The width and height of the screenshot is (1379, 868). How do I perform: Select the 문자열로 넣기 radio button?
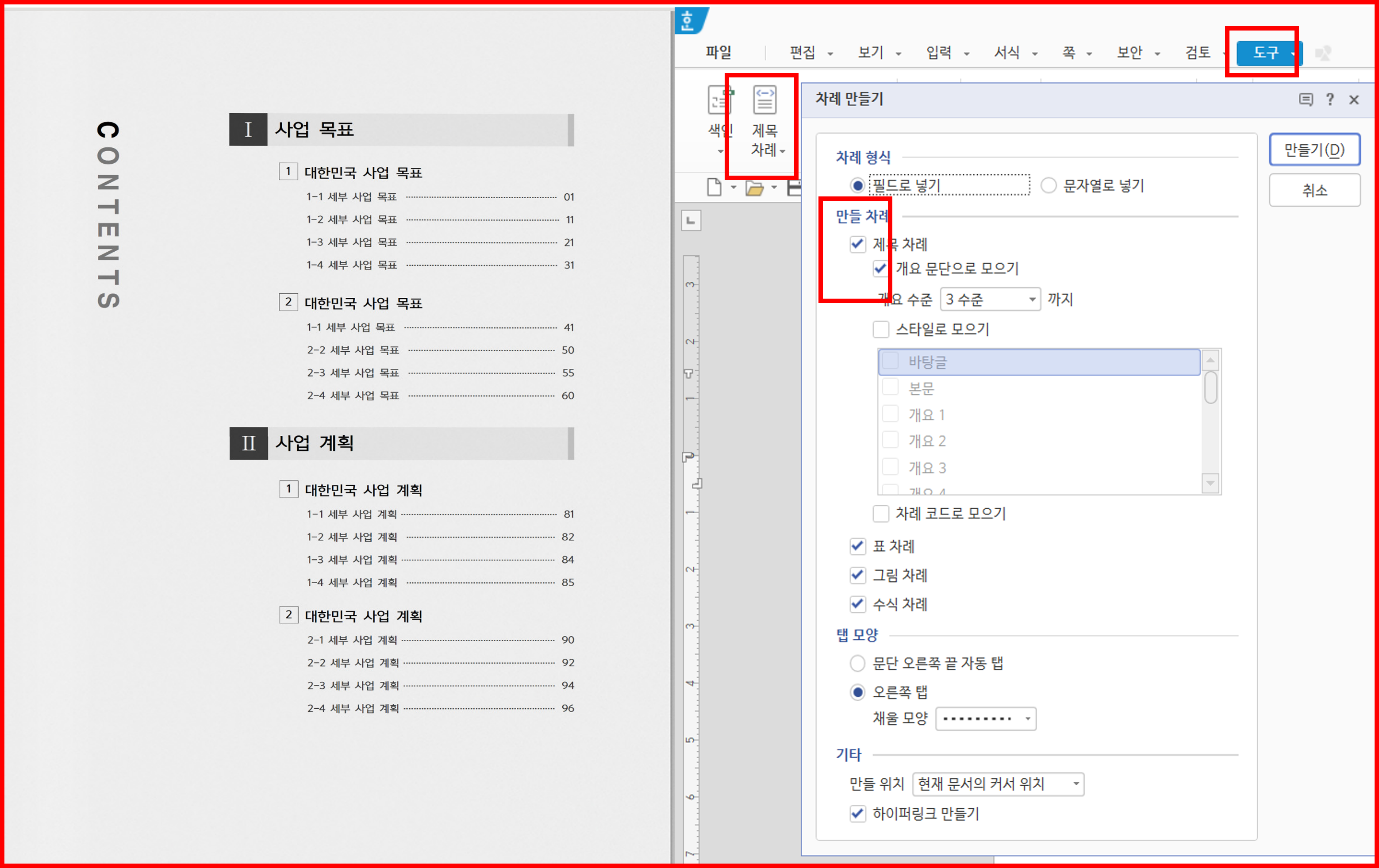coord(1048,185)
